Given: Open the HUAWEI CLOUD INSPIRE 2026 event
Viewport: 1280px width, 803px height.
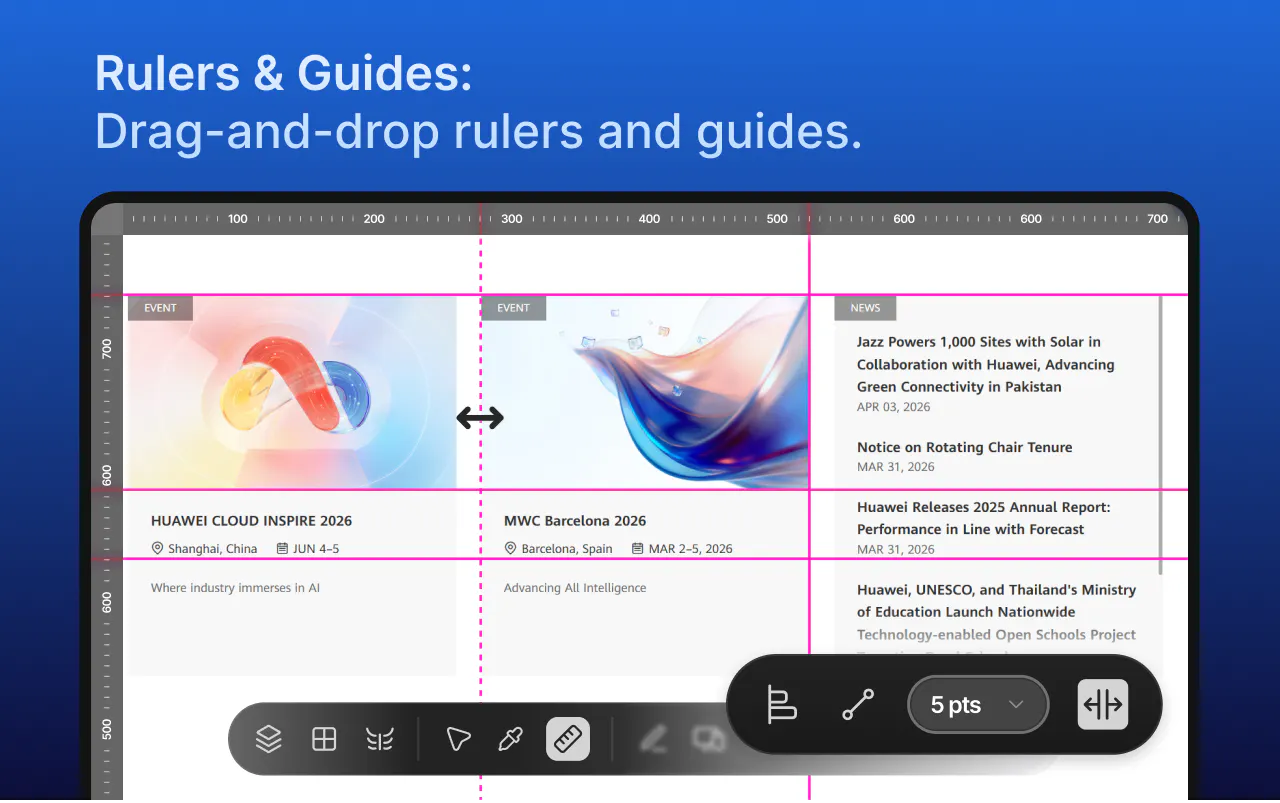Looking at the screenshot, I should (251, 521).
